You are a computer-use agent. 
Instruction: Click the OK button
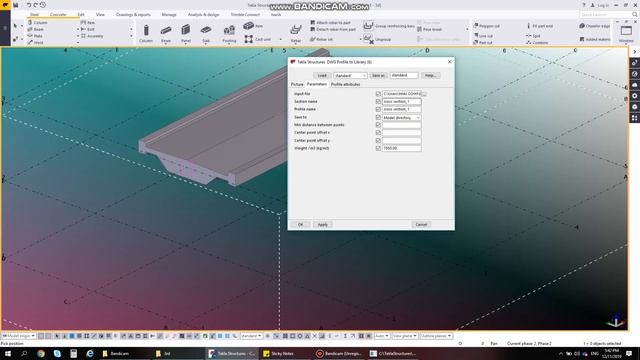point(300,224)
